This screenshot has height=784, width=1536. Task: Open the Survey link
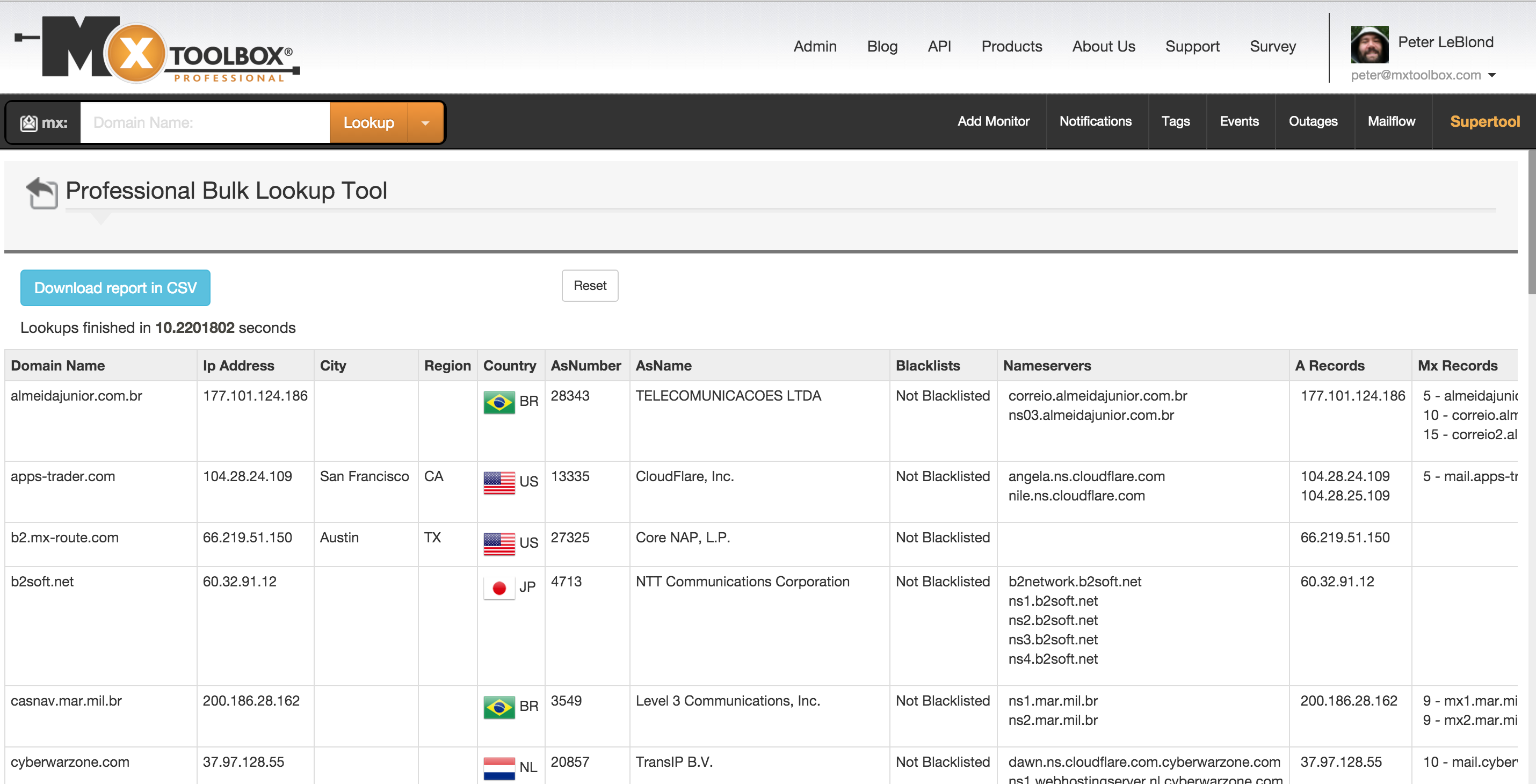point(1272,47)
